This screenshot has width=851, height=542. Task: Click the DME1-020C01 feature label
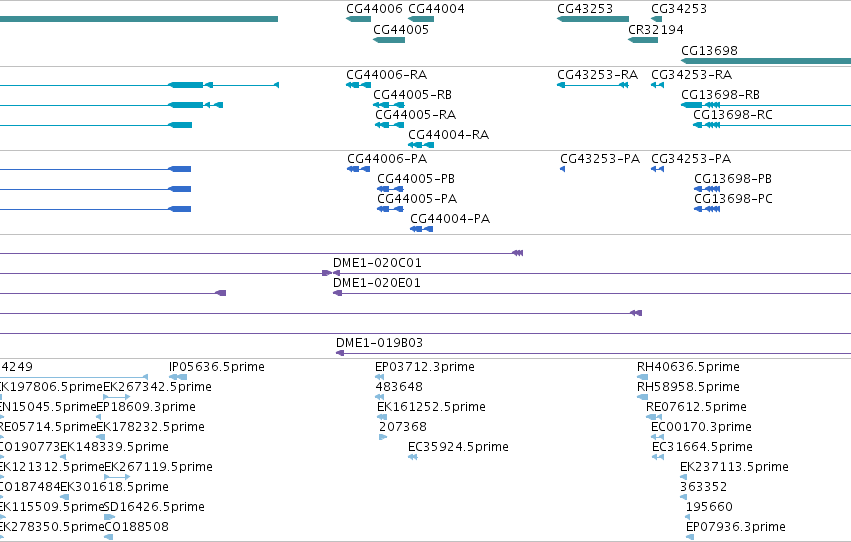point(377,263)
